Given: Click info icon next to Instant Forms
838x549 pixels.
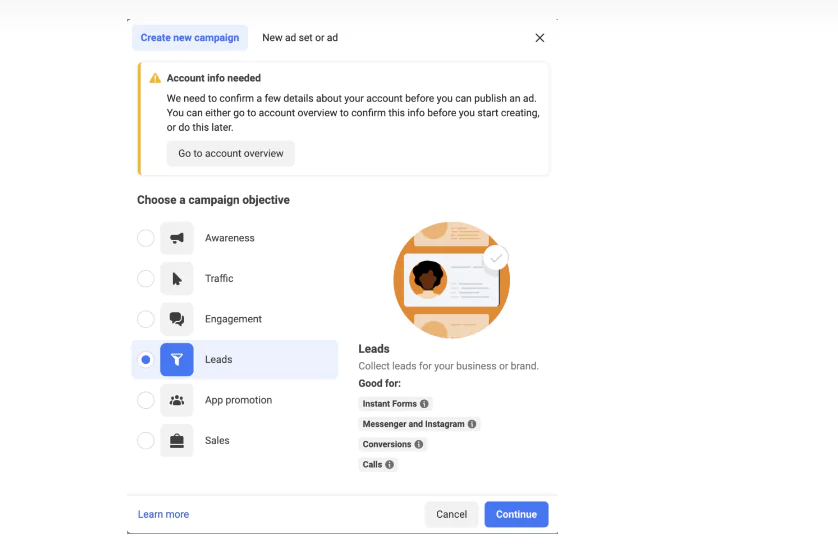Looking at the screenshot, I should pyautogui.click(x=424, y=404).
